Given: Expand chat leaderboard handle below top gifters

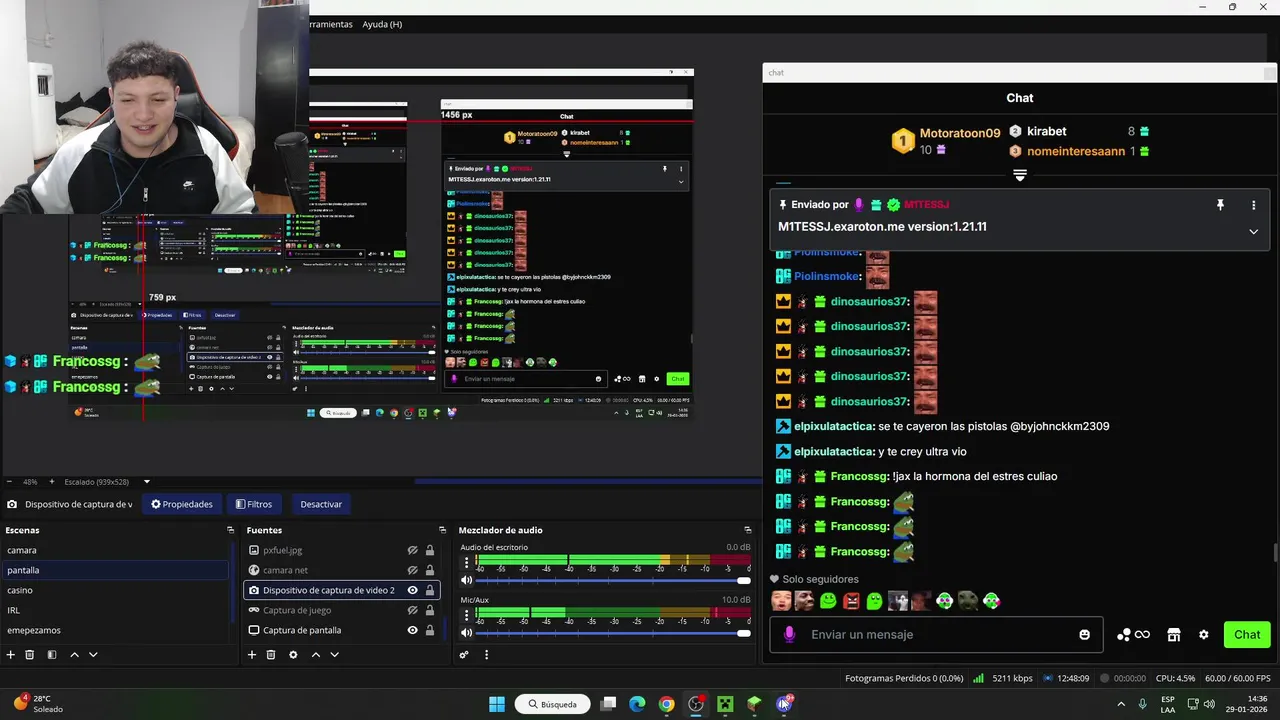Looking at the screenshot, I should [x=1020, y=175].
